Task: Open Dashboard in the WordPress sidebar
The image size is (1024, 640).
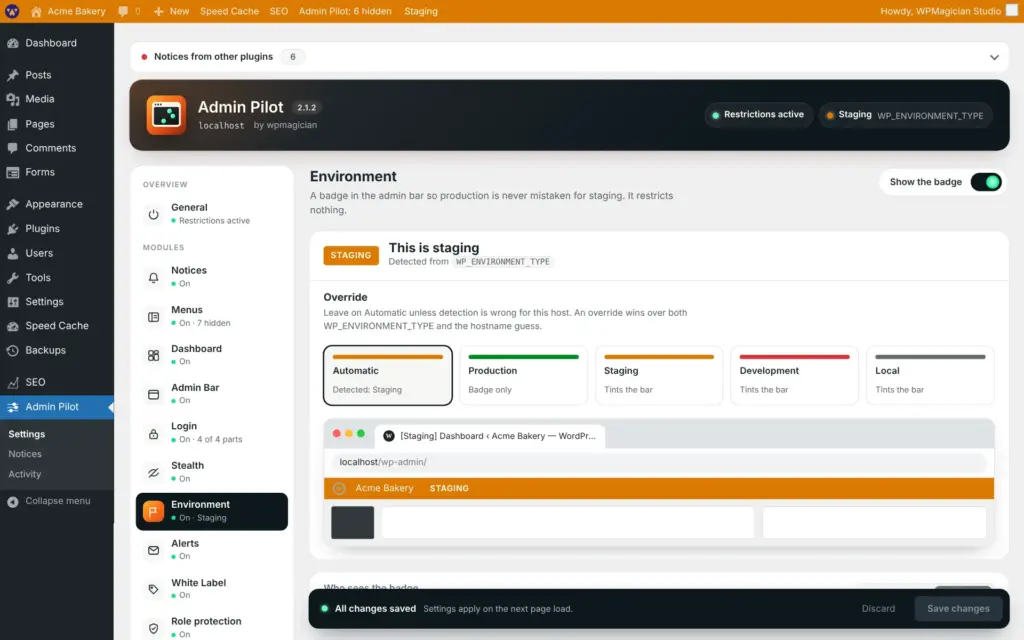Action: pyautogui.click(x=57, y=43)
